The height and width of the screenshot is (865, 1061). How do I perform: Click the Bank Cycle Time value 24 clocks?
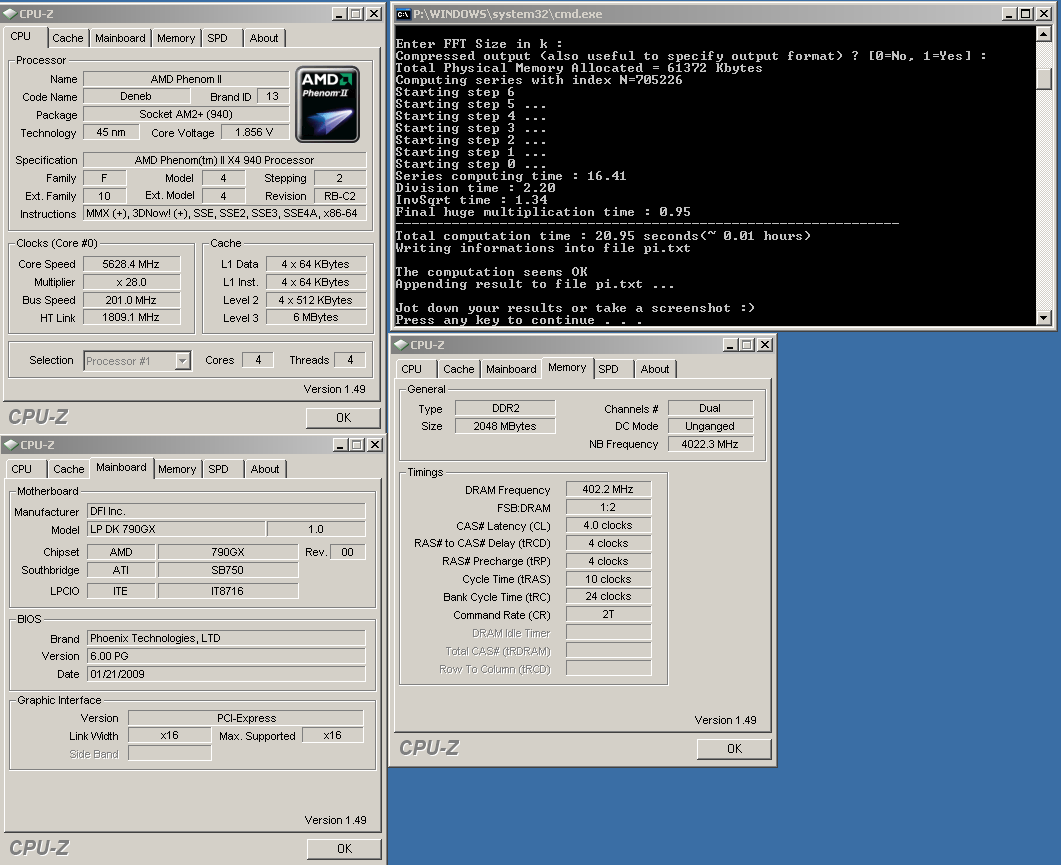[608, 596]
